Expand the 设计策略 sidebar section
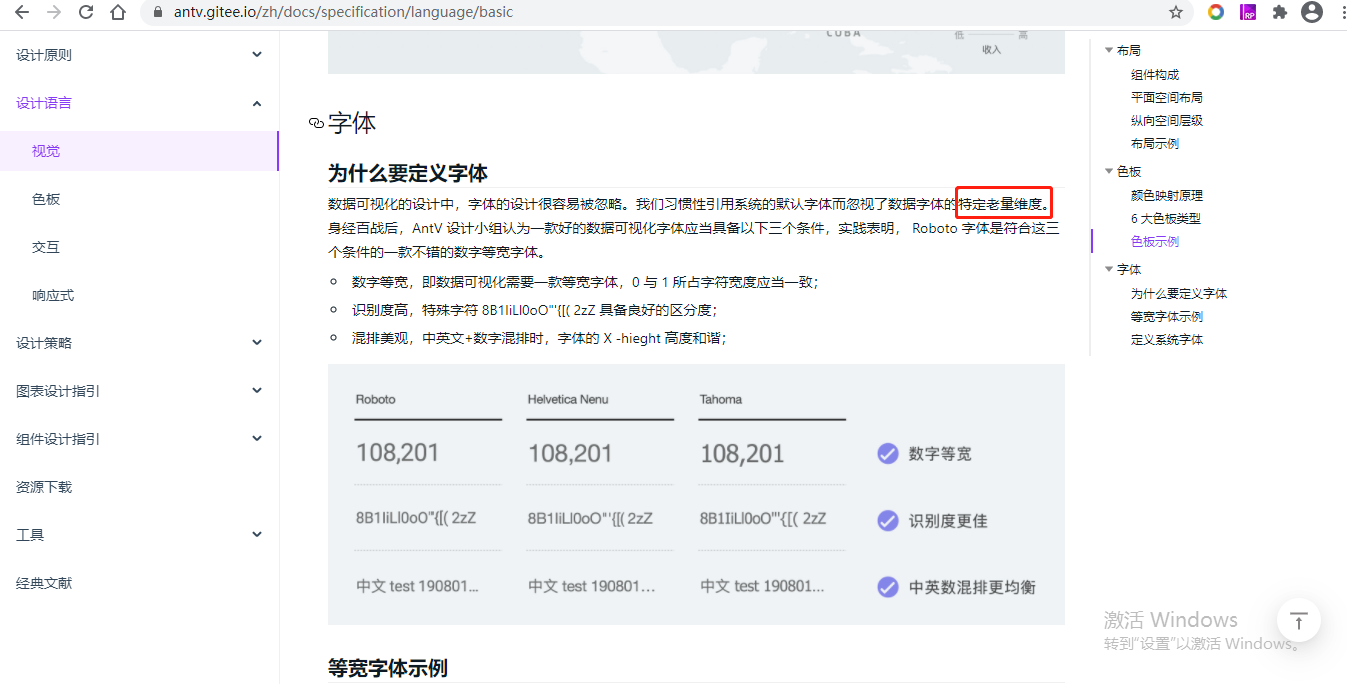This screenshot has width=1347, height=684. 257,343
